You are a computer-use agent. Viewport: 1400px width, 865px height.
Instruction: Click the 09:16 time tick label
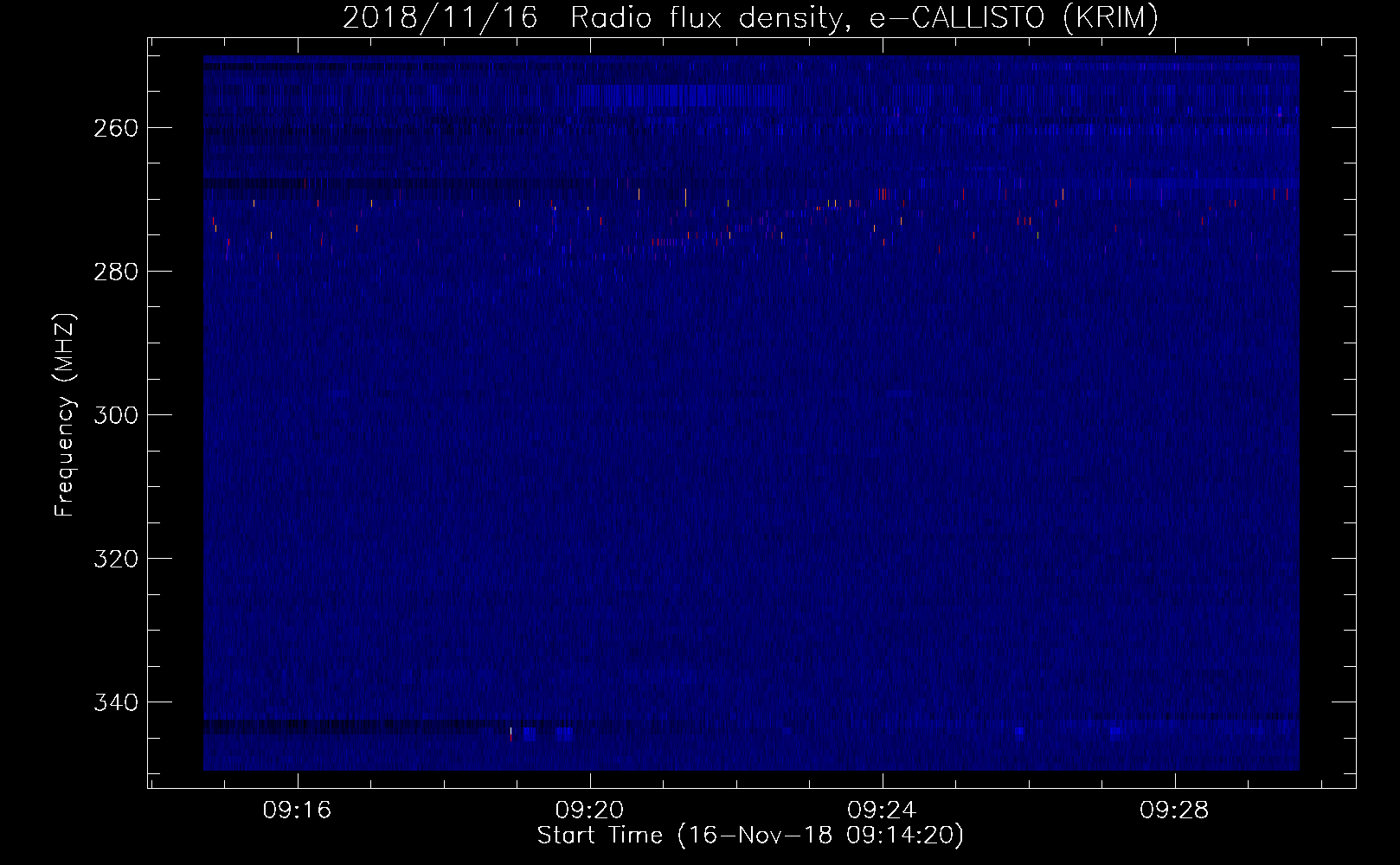click(298, 811)
